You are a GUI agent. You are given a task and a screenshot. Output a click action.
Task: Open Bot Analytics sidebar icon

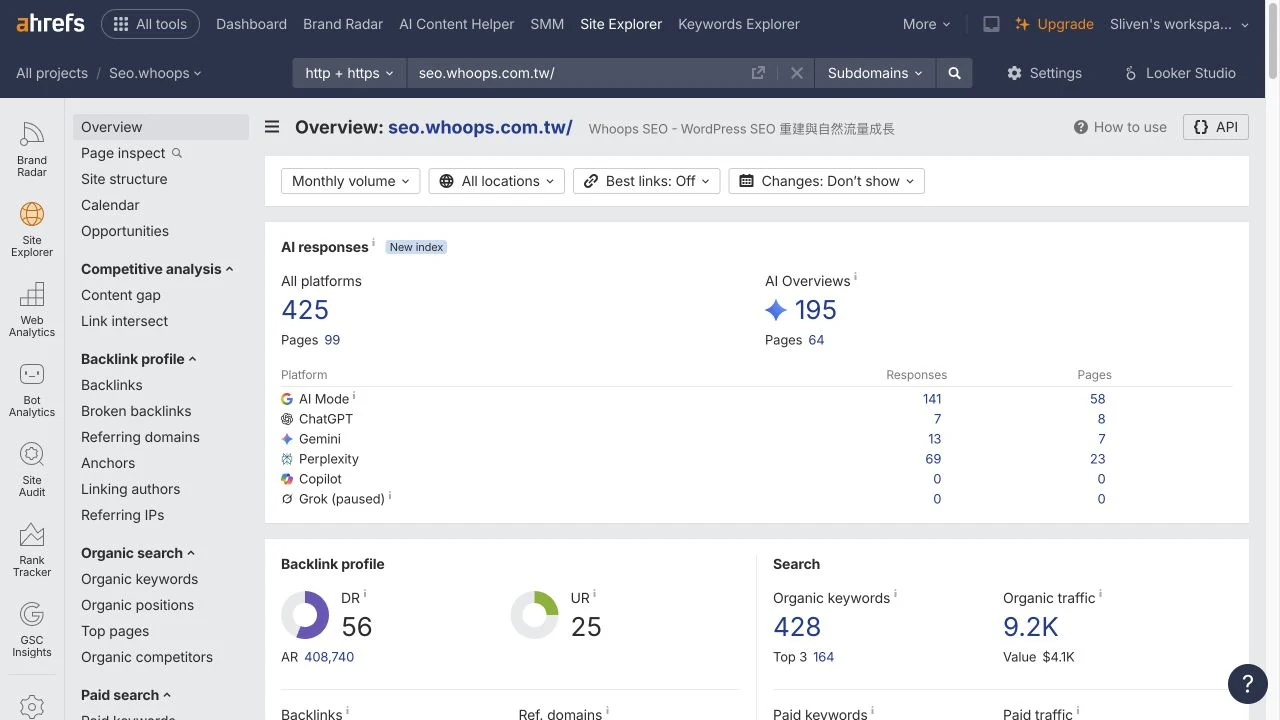click(x=32, y=390)
